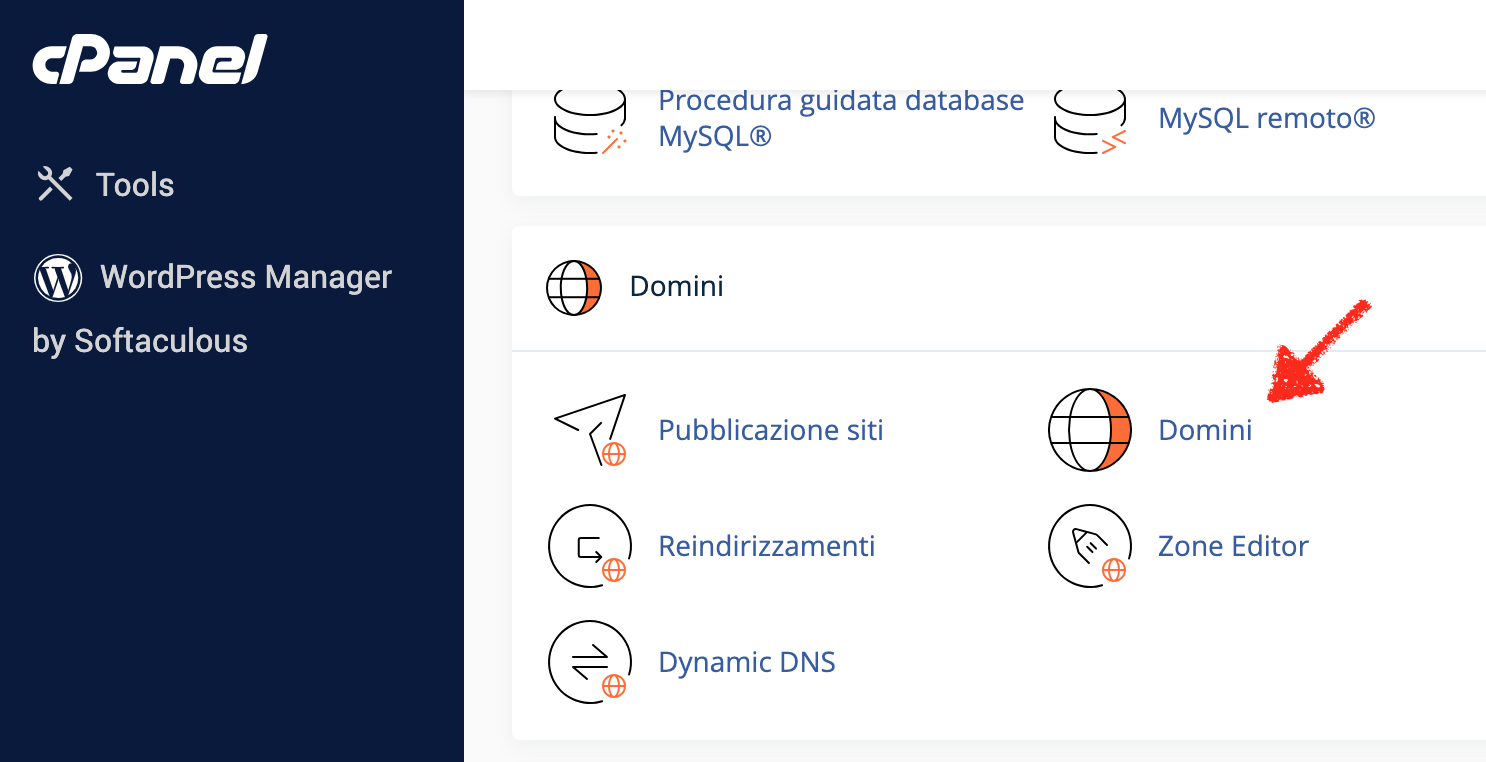Viewport: 1486px width, 762px height.
Task: Open WordPress Manager by Softaculous
Action: click(212, 308)
